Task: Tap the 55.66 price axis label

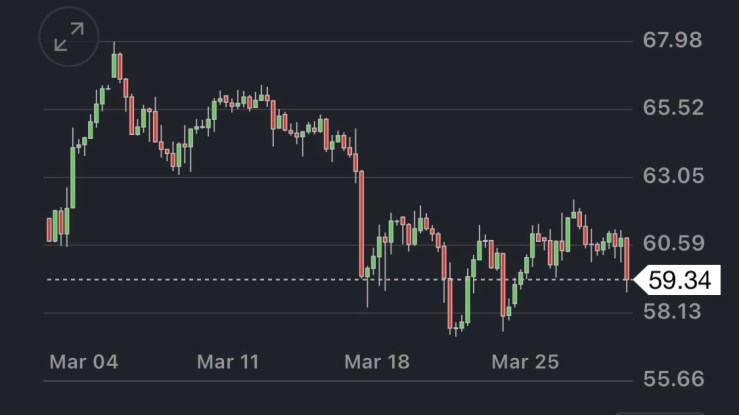Action: tap(671, 379)
